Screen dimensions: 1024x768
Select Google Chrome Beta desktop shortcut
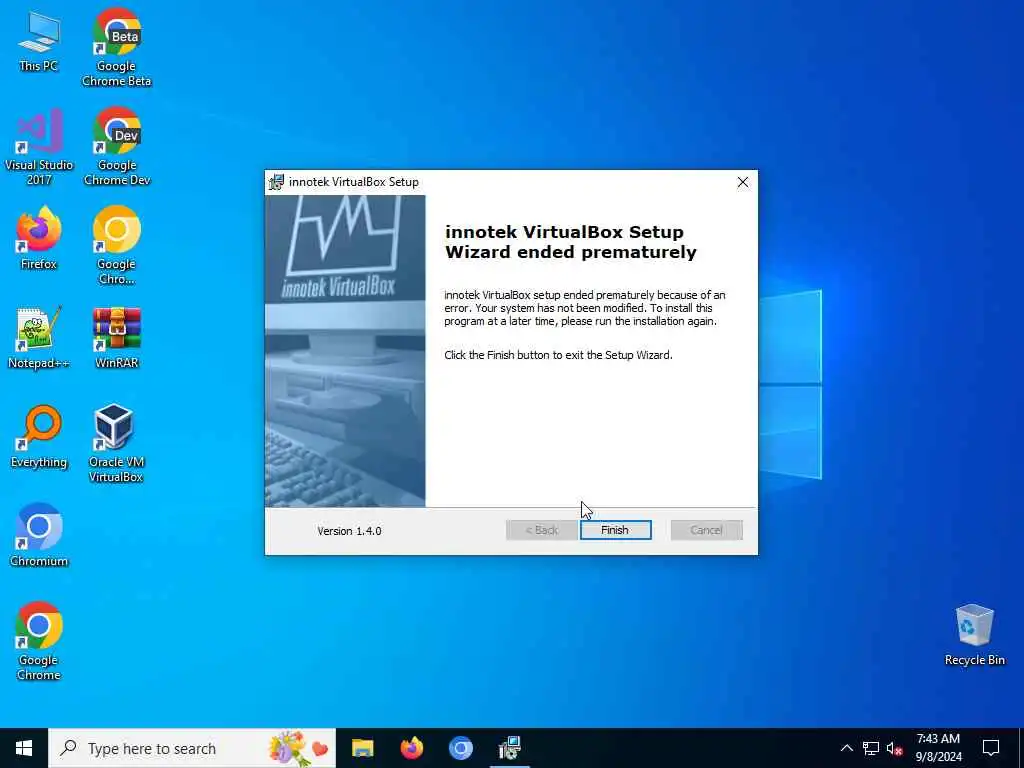(x=117, y=47)
